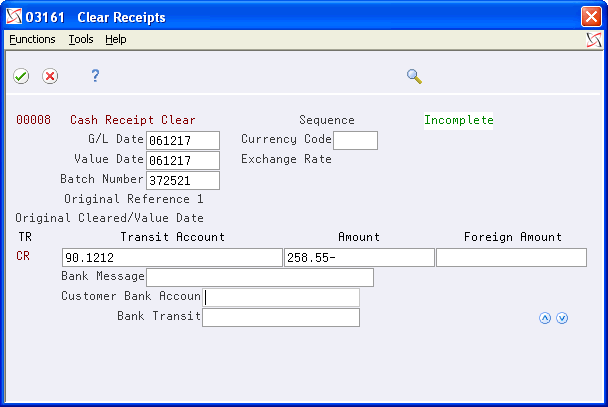Viewport: 608px width, 407px height.
Task: Click the green checkmark OK icon
Action: (21, 76)
